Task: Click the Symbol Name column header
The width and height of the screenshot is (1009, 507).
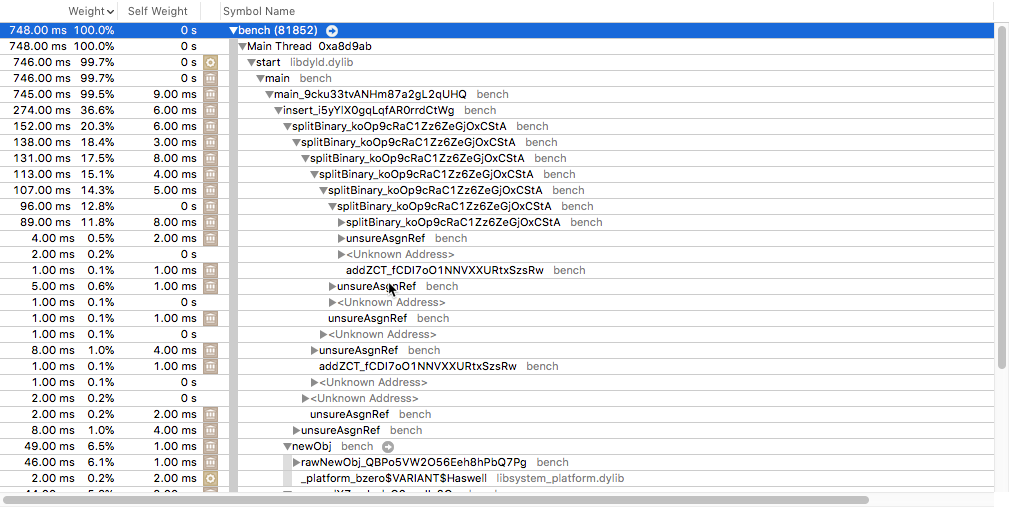Action: (259, 11)
